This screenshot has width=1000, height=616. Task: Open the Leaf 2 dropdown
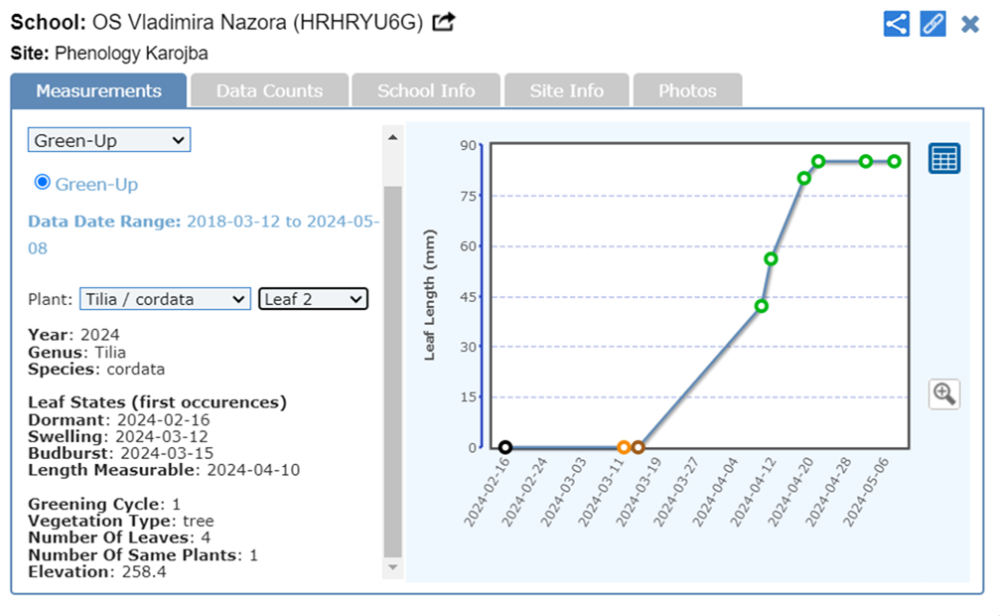pos(313,299)
